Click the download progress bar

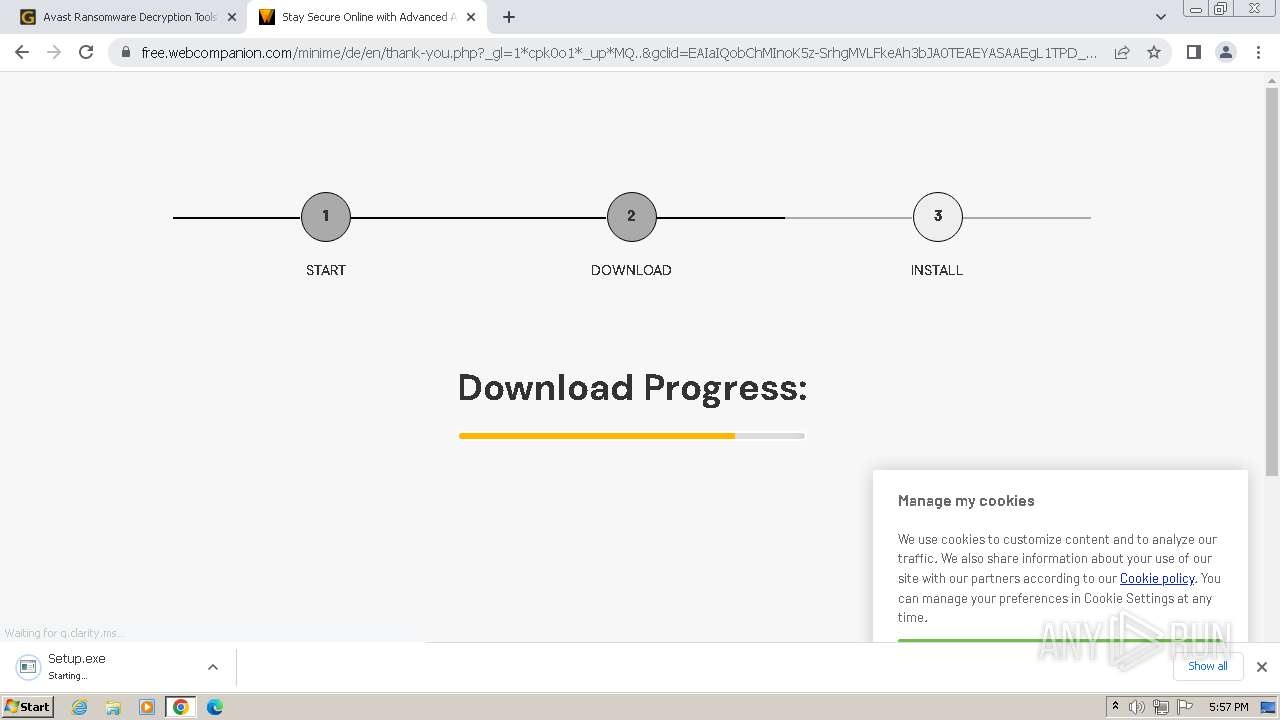pos(632,436)
